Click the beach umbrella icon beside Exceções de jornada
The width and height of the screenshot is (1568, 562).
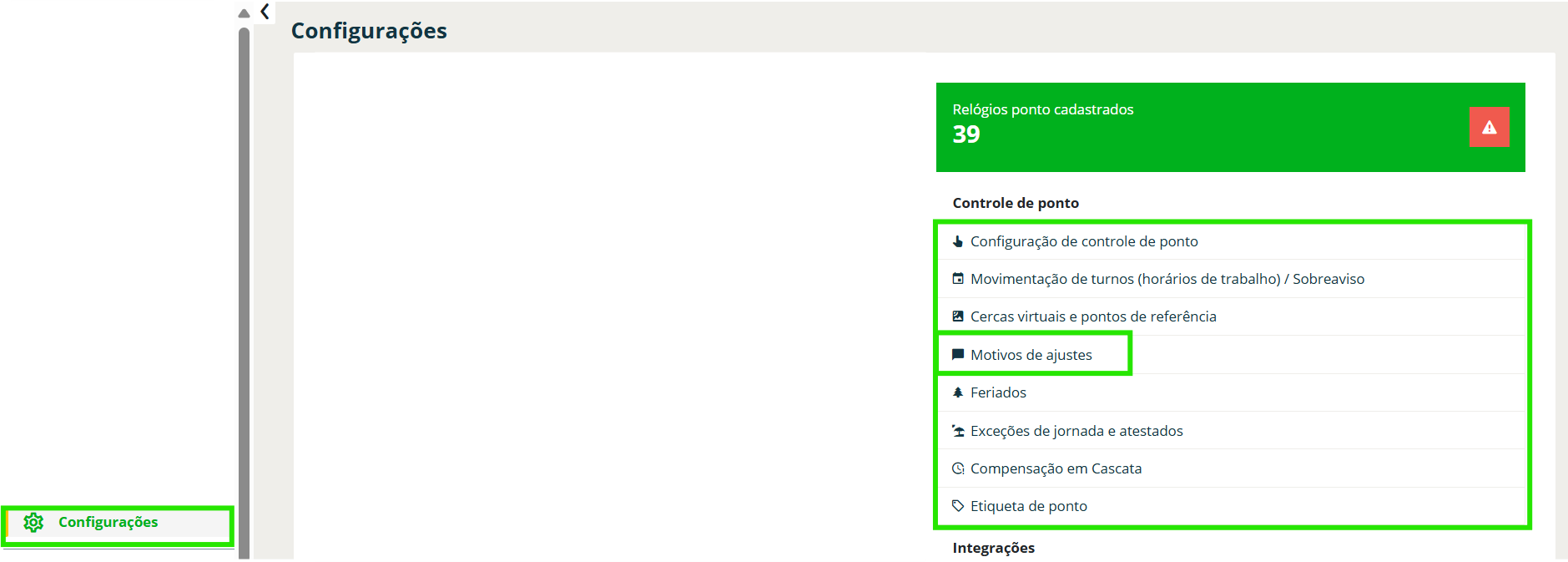[958, 431]
